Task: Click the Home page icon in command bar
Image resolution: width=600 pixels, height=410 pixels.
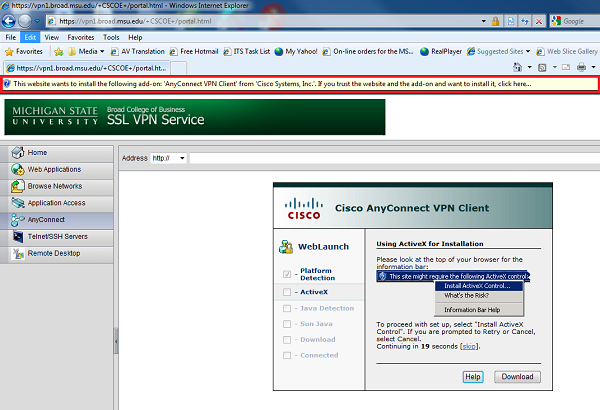Action: click(x=517, y=67)
